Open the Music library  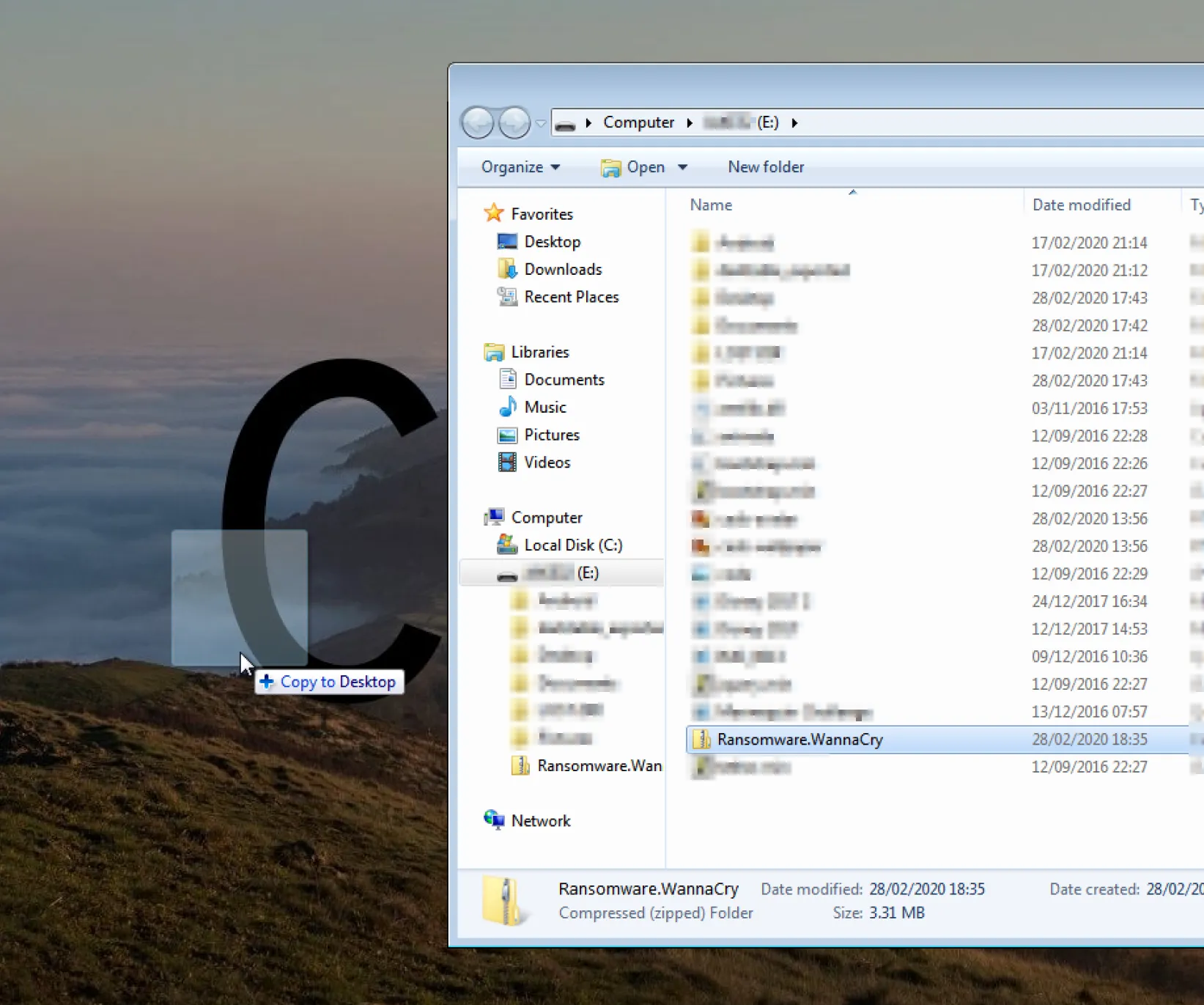tap(544, 408)
